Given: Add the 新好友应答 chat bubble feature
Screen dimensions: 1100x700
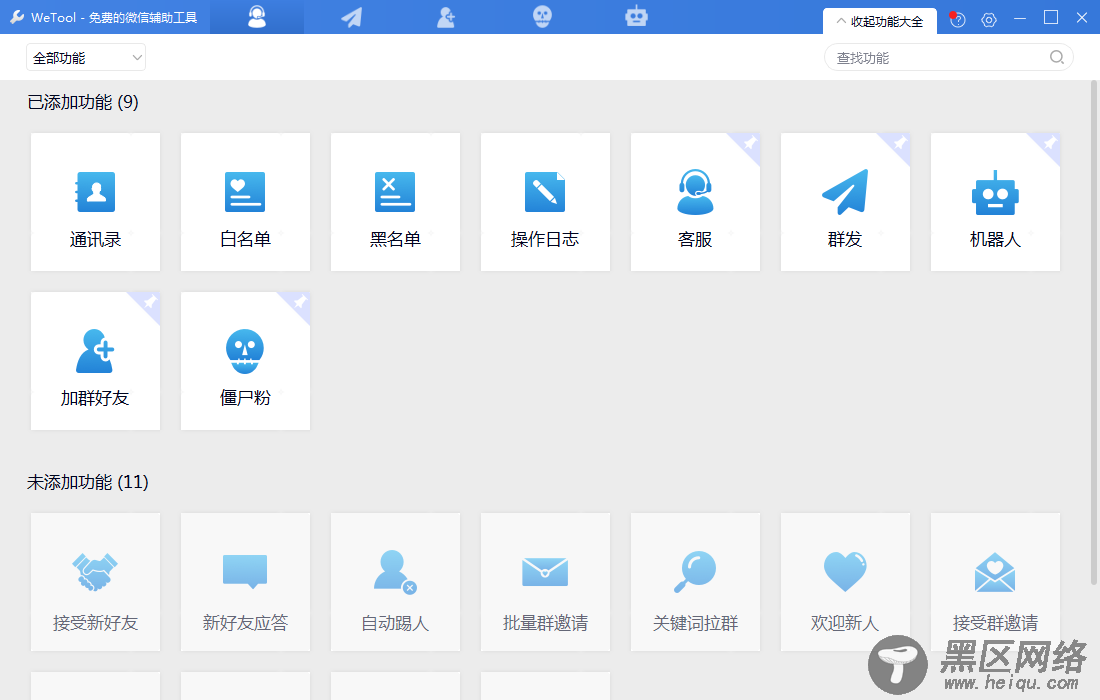Looking at the screenshot, I should 246,582.
